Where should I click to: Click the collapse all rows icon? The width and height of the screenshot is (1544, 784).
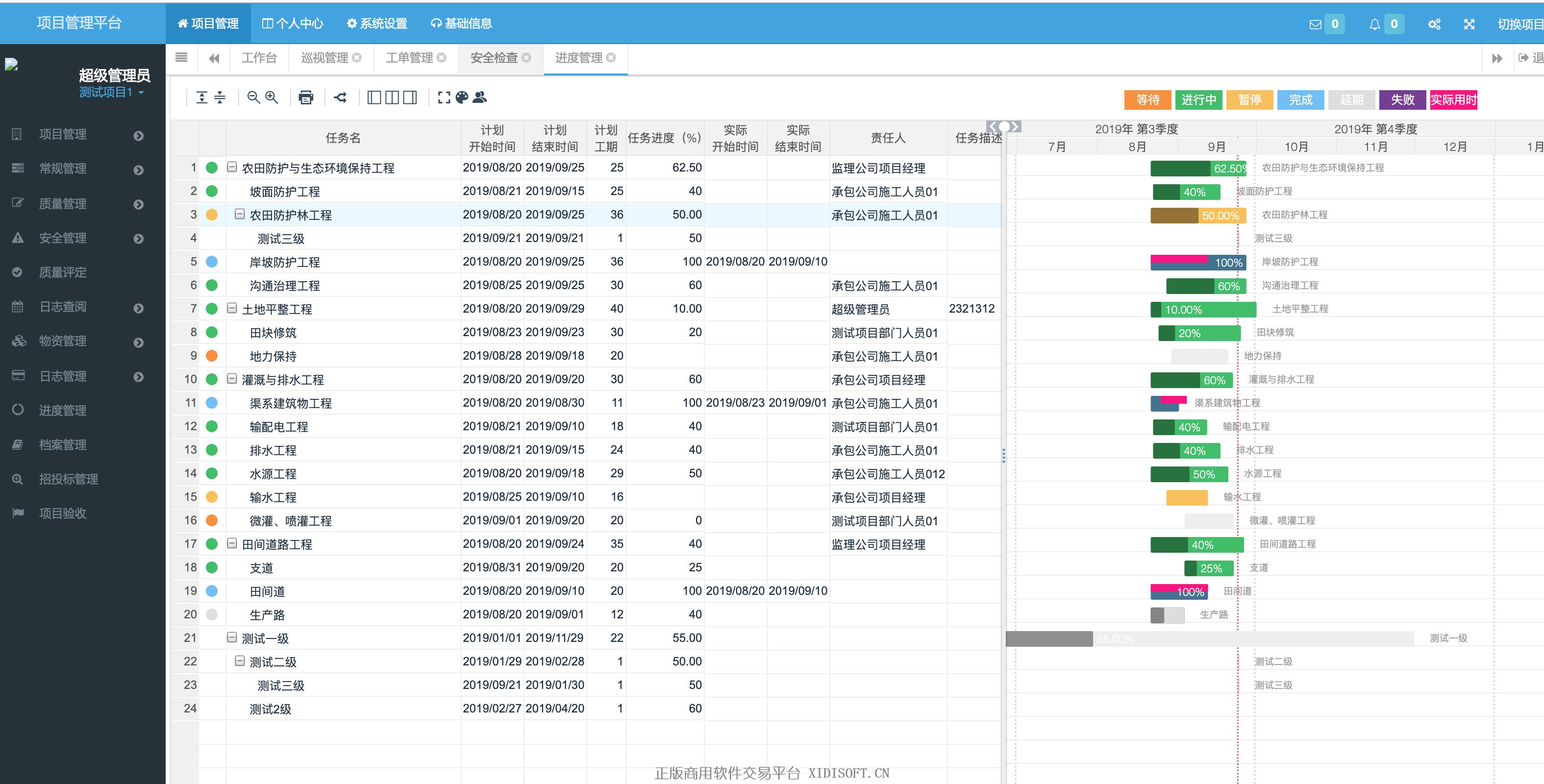pyautogui.click(x=220, y=97)
